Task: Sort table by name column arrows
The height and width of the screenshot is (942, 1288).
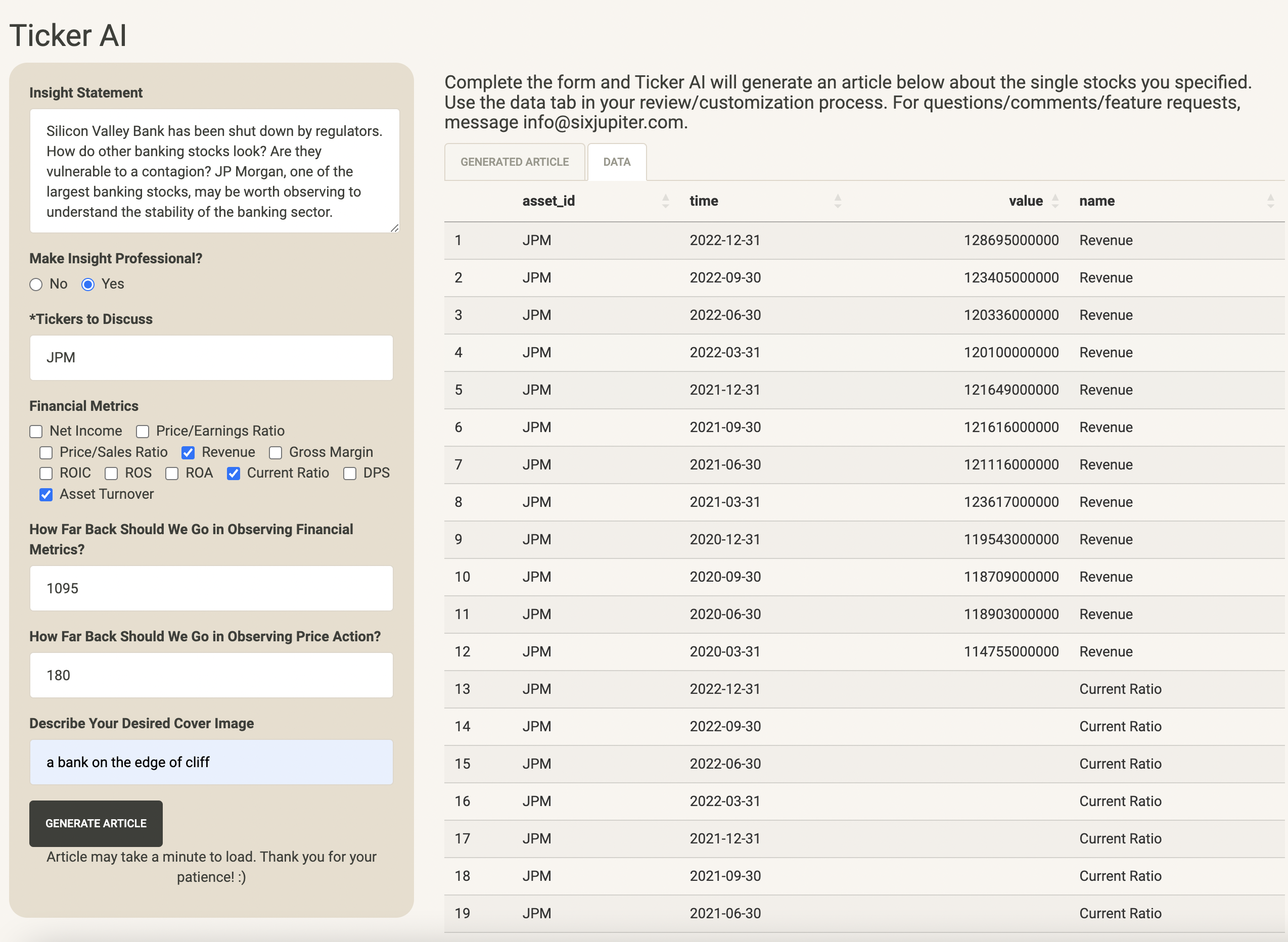Action: [x=1270, y=201]
